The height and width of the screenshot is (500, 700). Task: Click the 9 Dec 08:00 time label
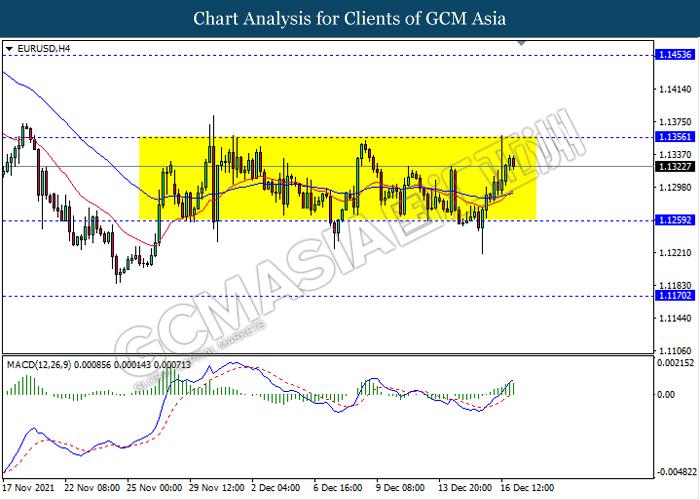click(x=400, y=487)
